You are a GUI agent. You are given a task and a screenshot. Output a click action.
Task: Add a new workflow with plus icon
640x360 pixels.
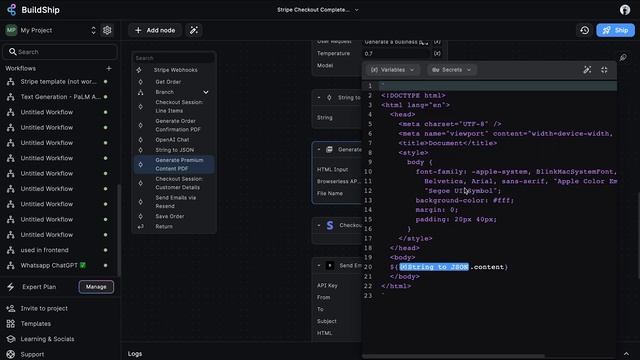109,68
